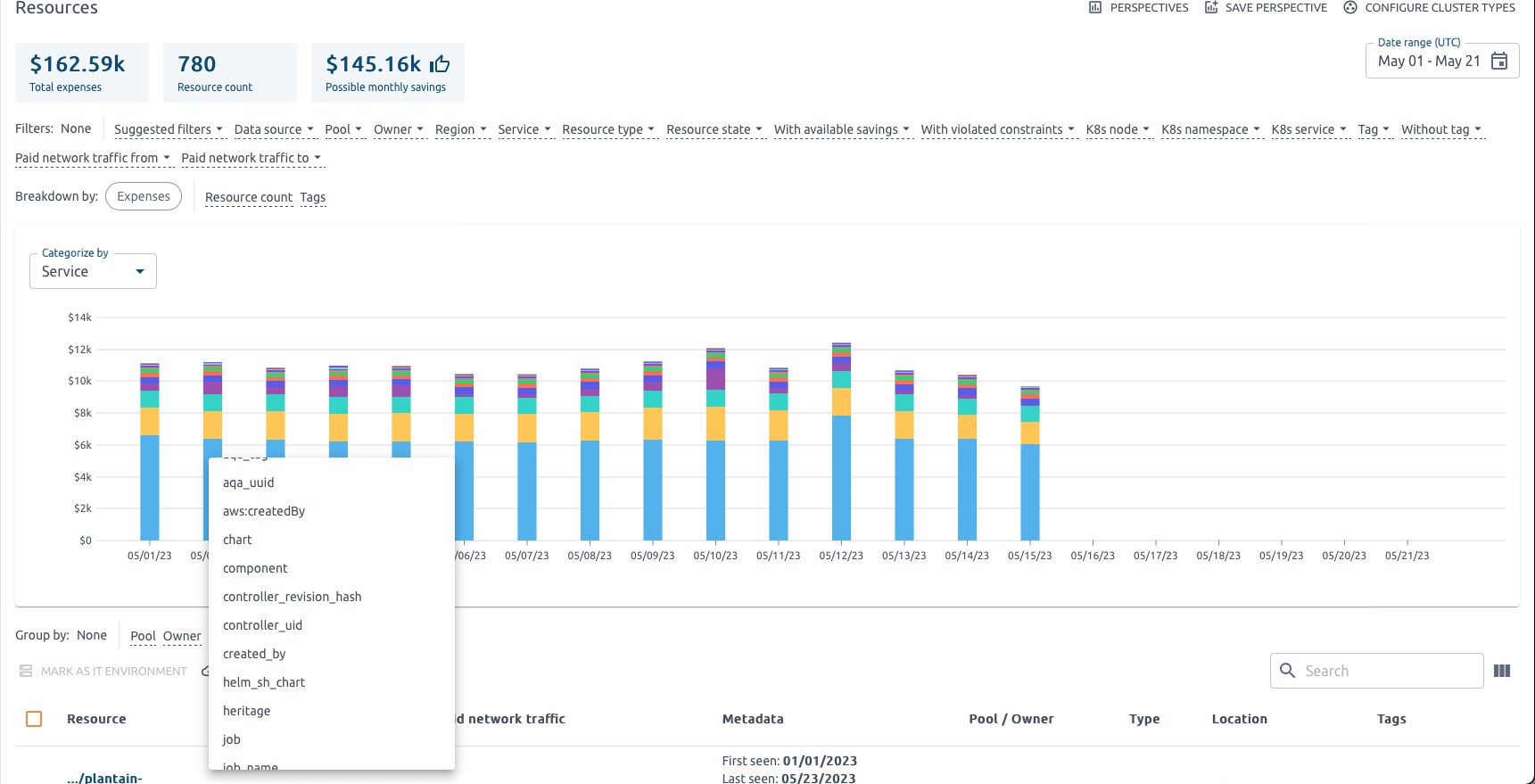The width and height of the screenshot is (1535, 784).
Task: Click the thumbs-up savings icon
Action: click(440, 64)
